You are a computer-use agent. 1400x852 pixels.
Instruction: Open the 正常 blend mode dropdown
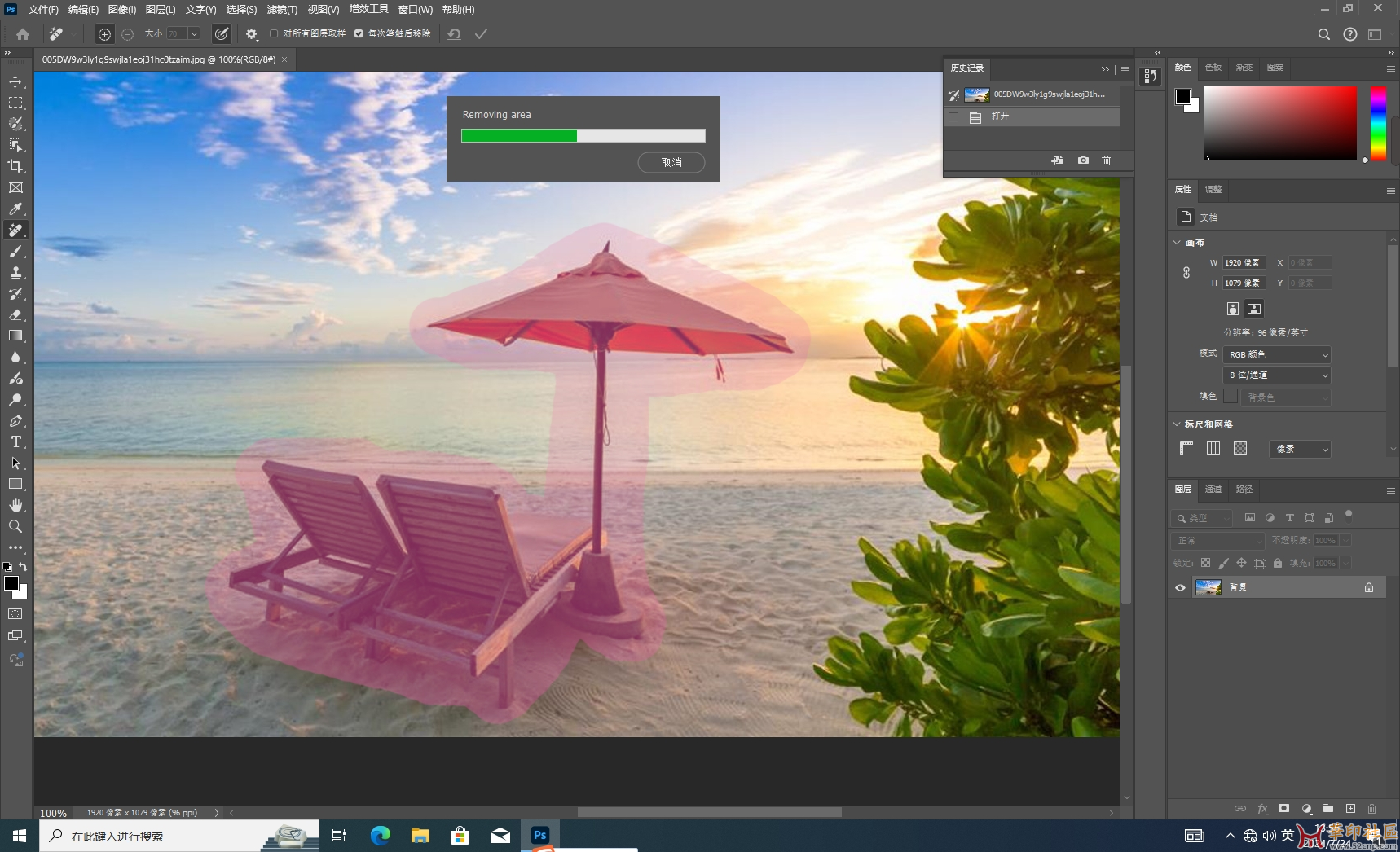point(1218,540)
